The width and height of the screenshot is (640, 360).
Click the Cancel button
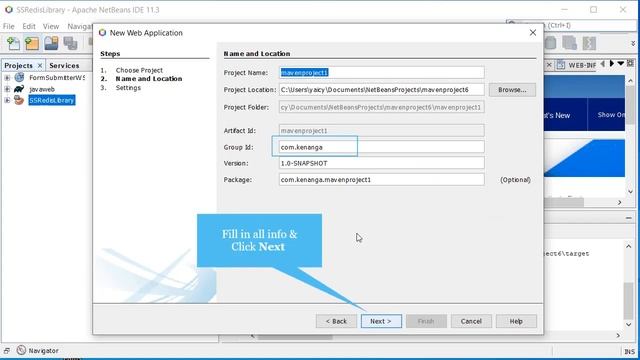coord(471,321)
